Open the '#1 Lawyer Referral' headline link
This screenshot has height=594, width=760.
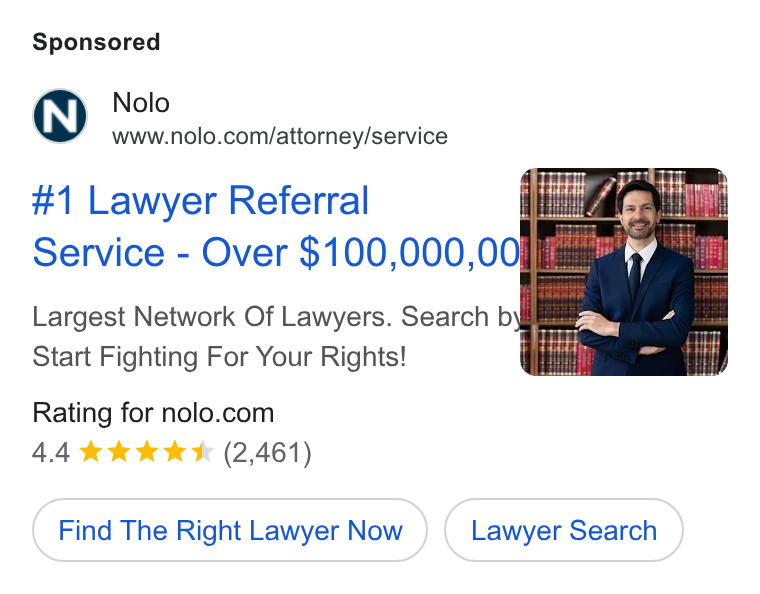(x=200, y=200)
